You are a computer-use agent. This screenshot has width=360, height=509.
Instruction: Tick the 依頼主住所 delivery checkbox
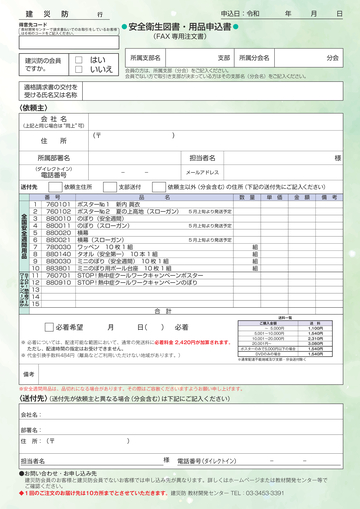(55, 187)
